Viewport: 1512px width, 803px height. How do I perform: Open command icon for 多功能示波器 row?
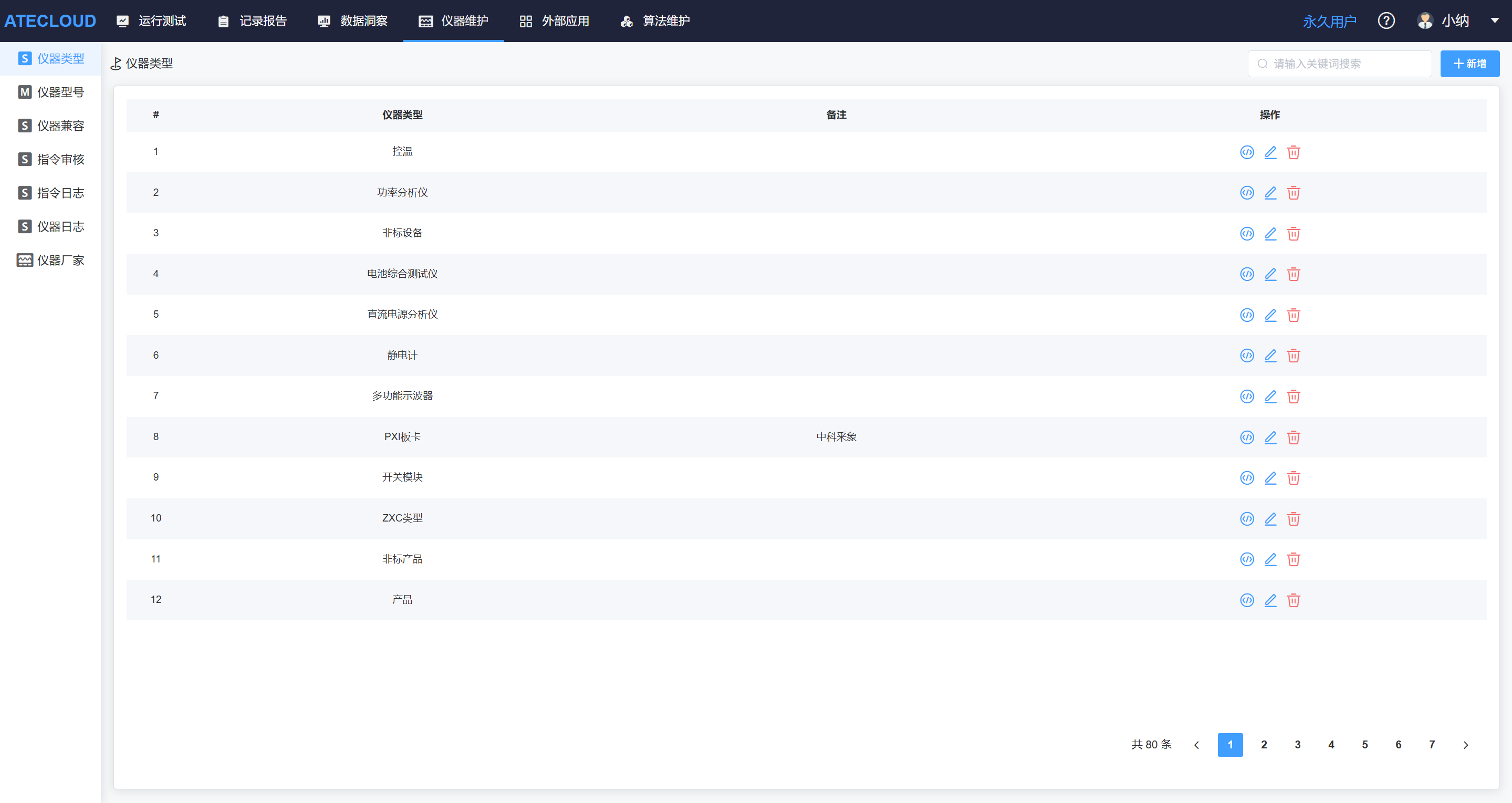click(x=1247, y=396)
